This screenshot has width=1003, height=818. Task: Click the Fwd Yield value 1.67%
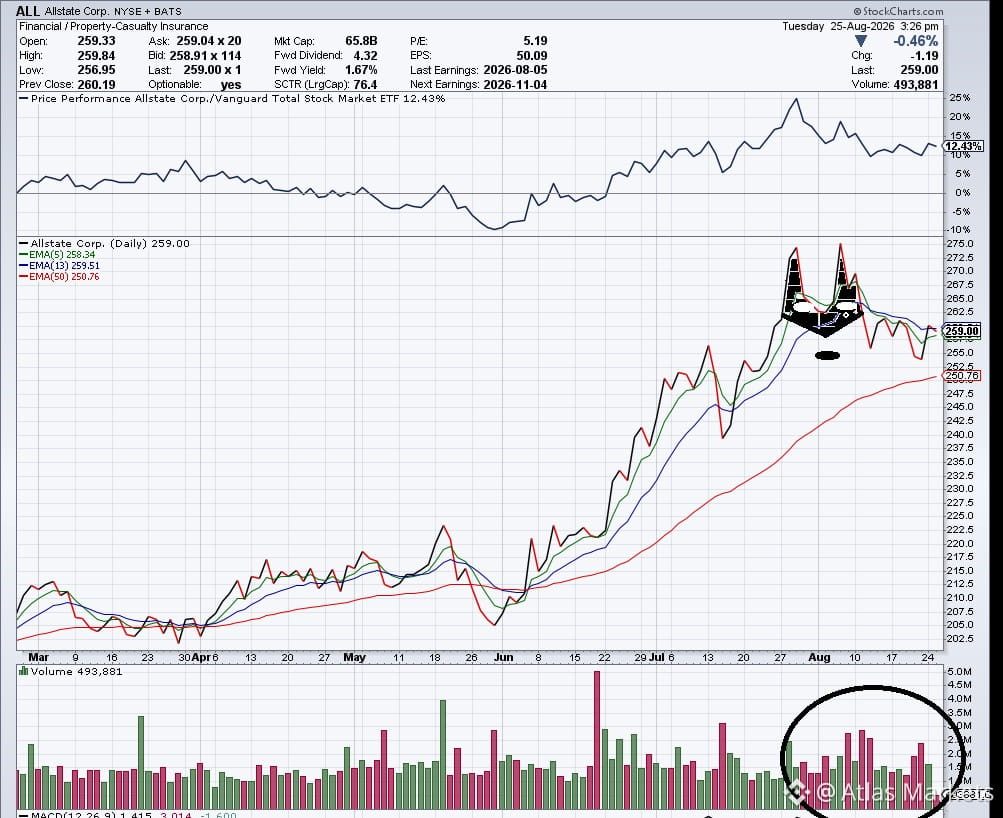coord(360,70)
